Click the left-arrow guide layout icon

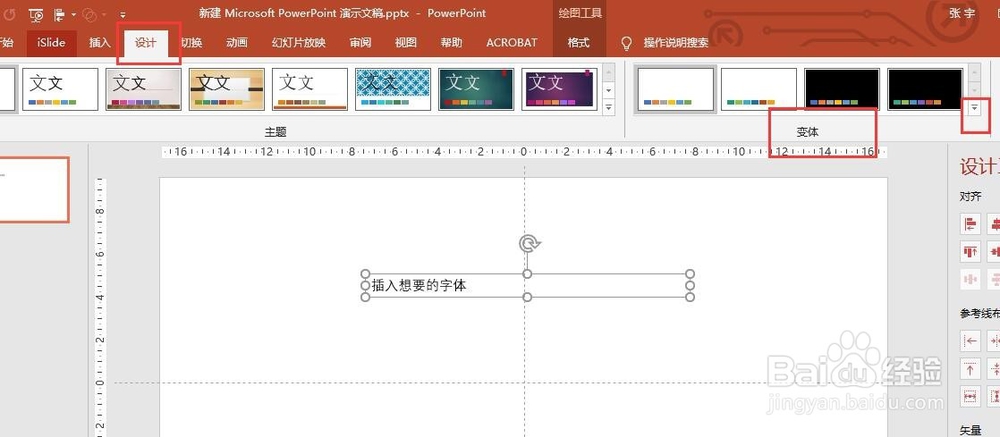coord(971,341)
